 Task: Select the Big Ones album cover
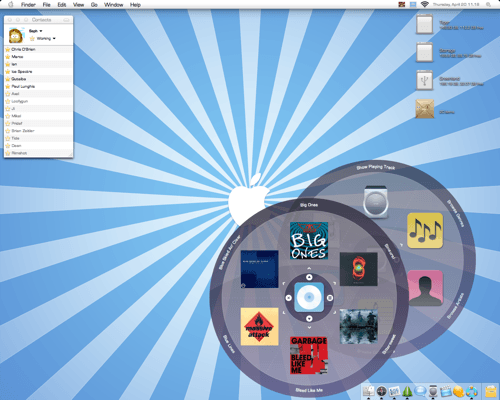pos(309,241)
